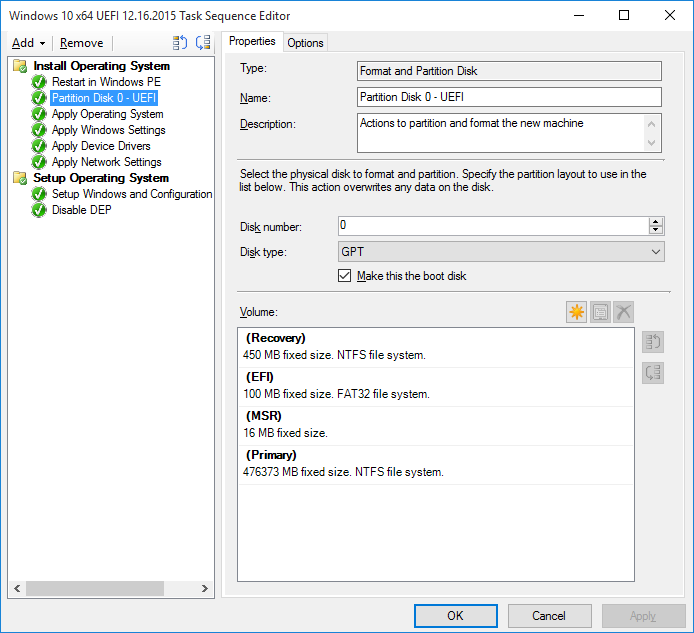
Task: Select the Apply Network Settings step
Action: tap(107, 162)
